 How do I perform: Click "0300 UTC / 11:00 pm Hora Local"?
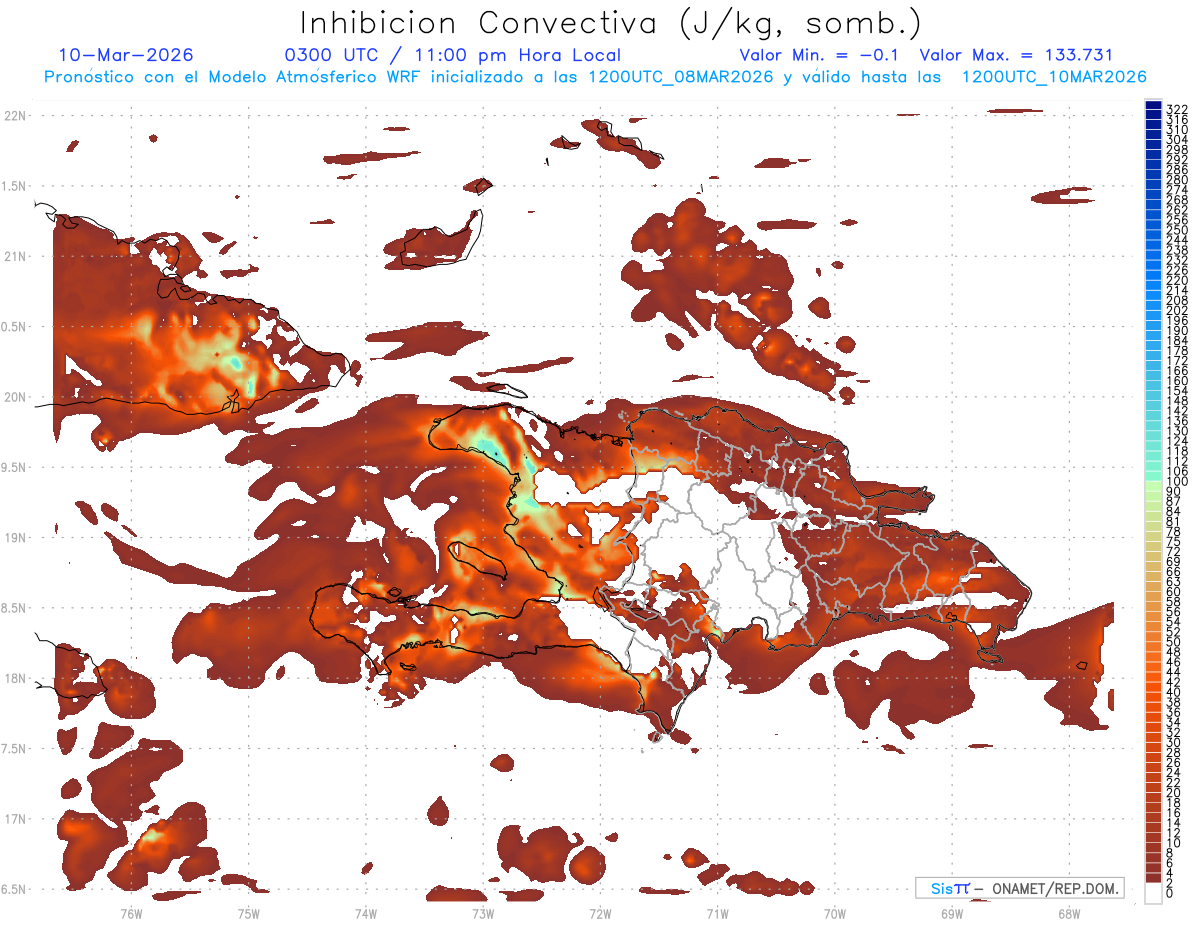coord(453,55)
